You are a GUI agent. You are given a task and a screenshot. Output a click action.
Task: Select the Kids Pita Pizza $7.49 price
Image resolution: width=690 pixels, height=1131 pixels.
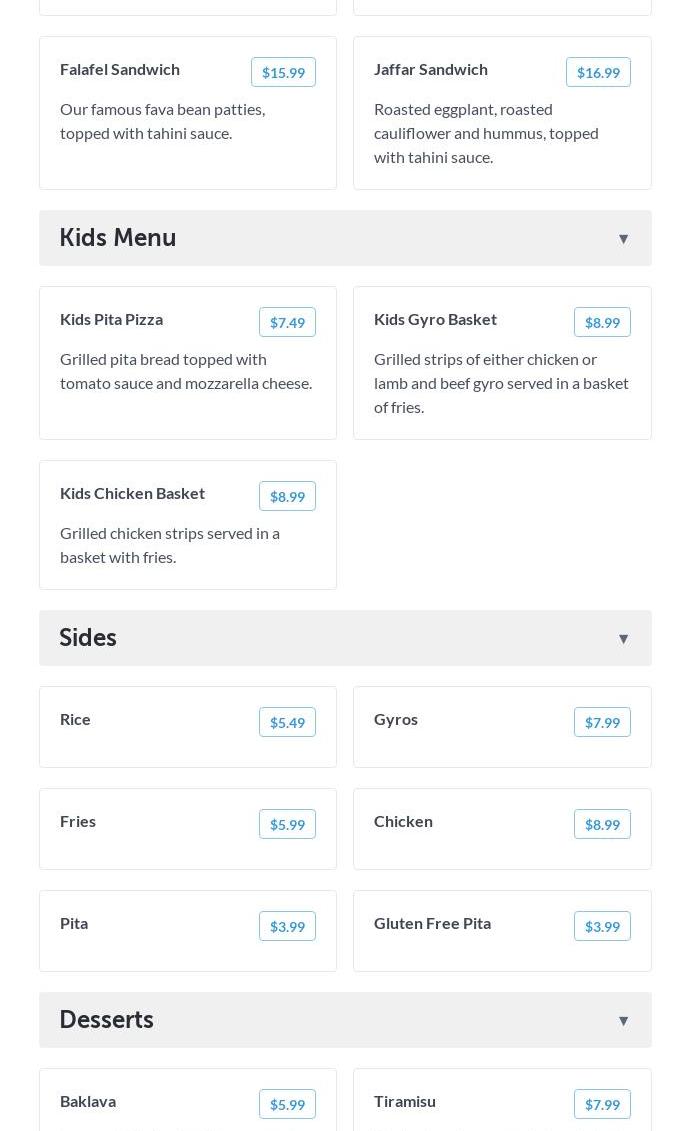287,322
